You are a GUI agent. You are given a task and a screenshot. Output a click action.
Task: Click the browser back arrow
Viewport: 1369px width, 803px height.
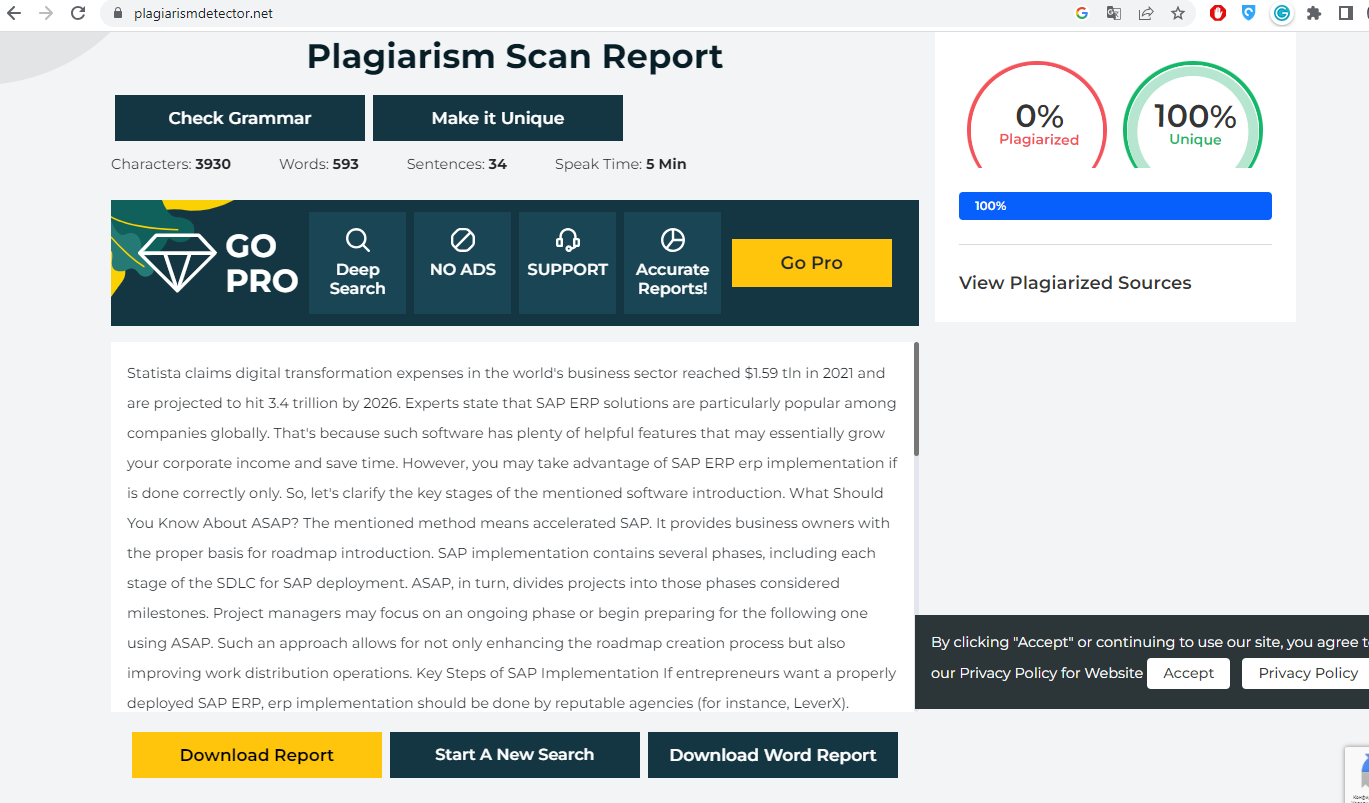pyautogui.click(x=14, y=13)
